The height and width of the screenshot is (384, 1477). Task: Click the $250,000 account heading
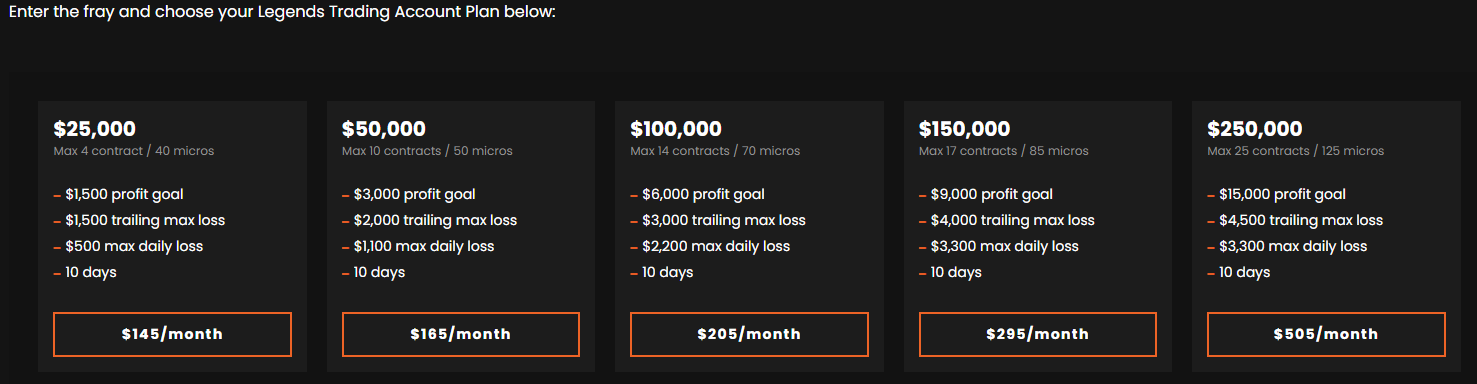point(1255,129)
